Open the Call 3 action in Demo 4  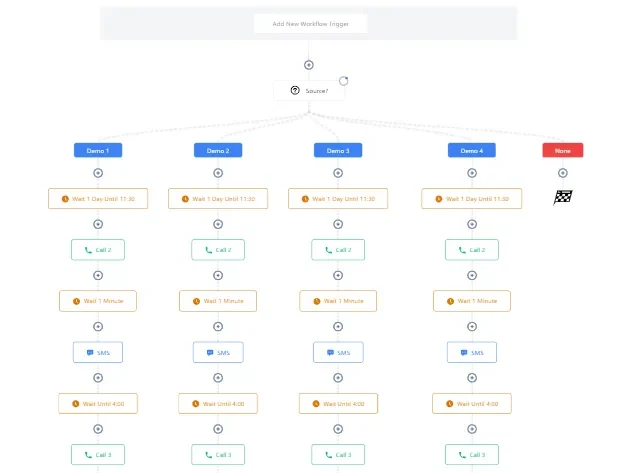tap(472, 455)
